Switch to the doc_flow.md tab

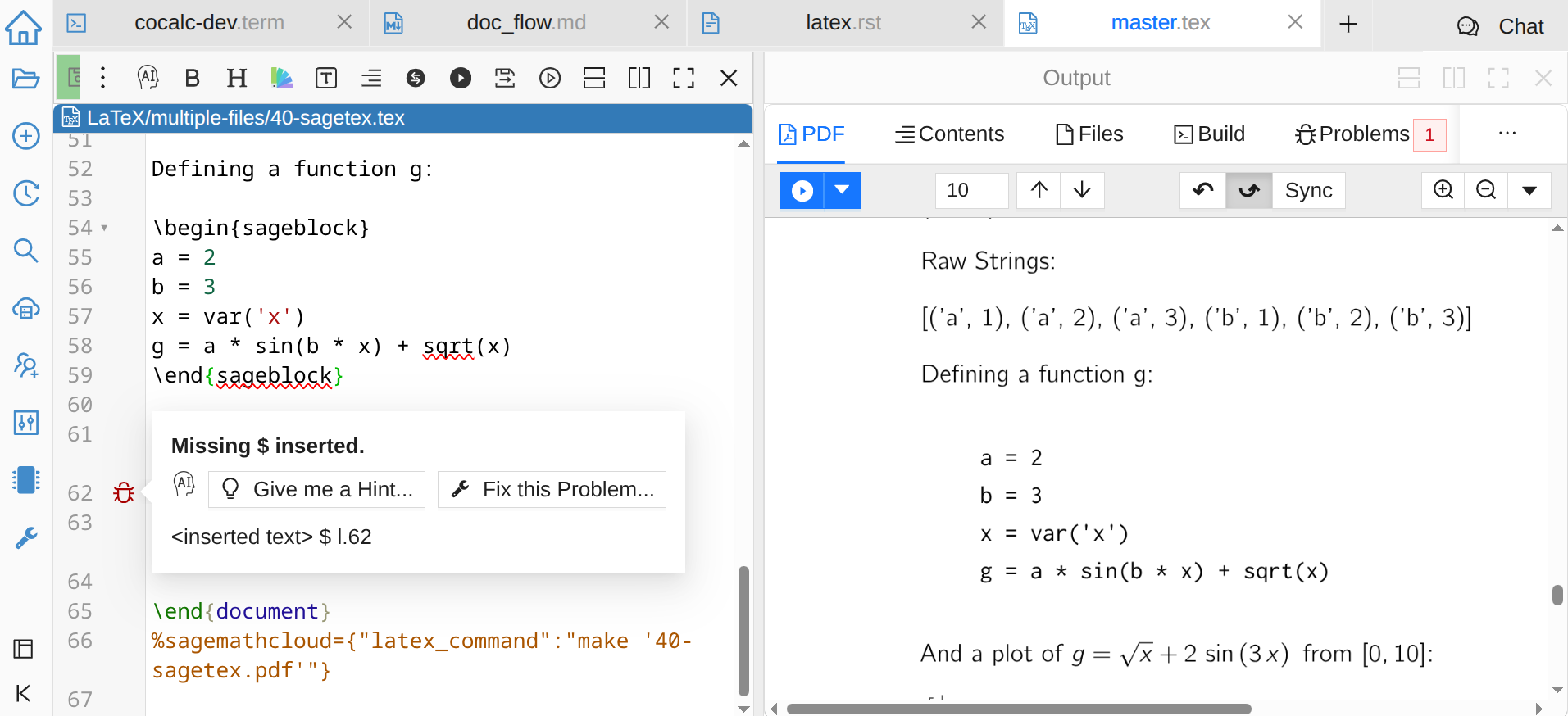tap(525, 23)
